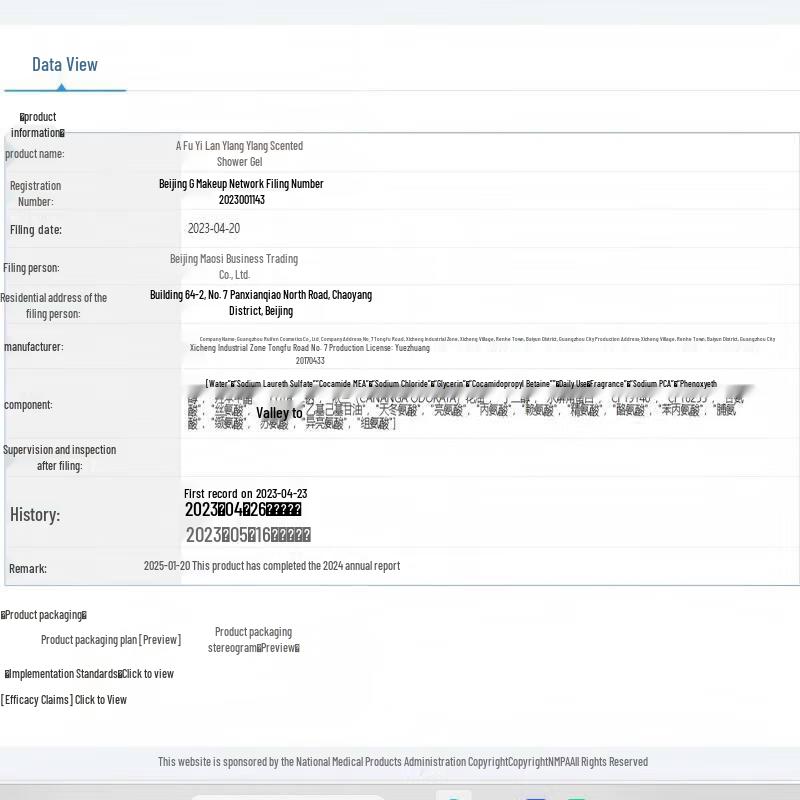Select the First record on 2023-04-23 entry

[x=245, y=493]
